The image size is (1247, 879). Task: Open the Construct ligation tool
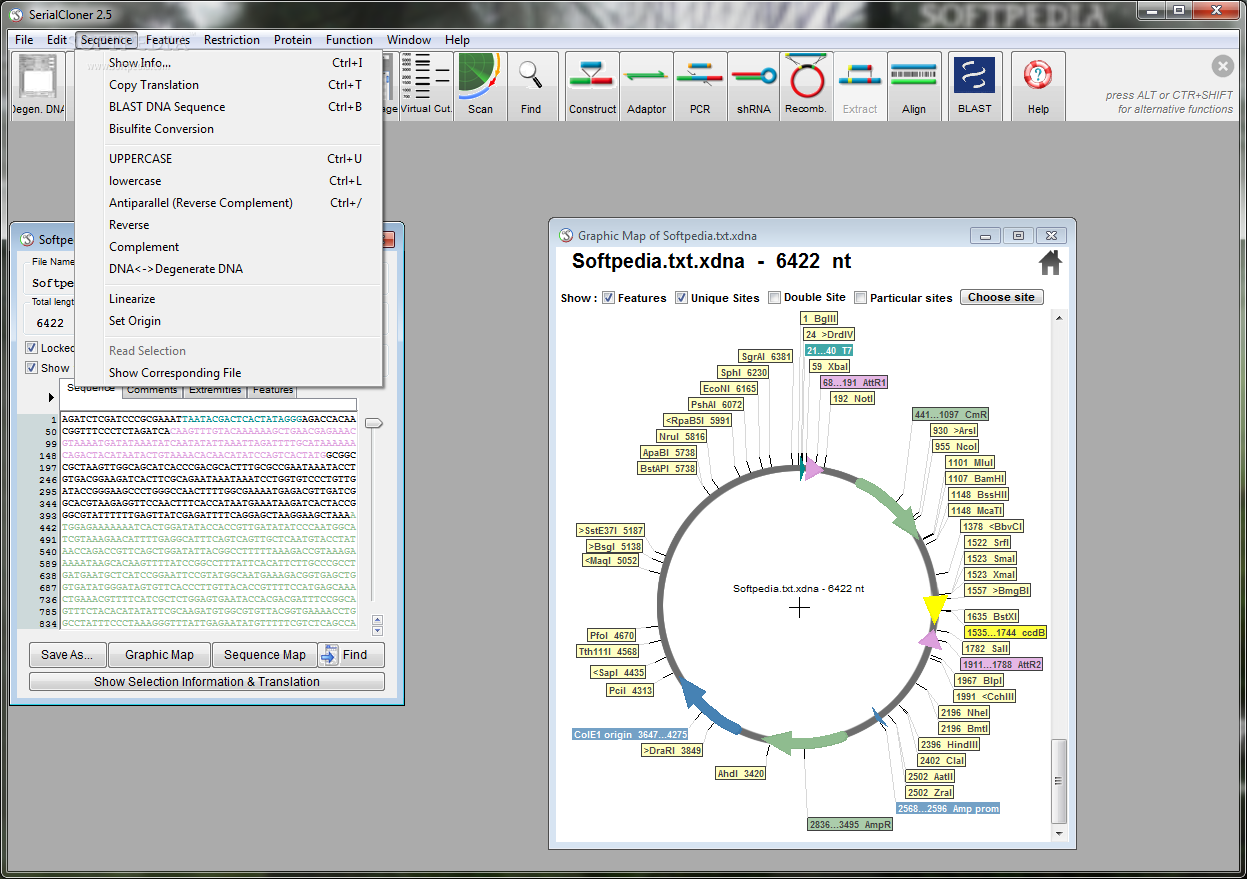point(592,86)
